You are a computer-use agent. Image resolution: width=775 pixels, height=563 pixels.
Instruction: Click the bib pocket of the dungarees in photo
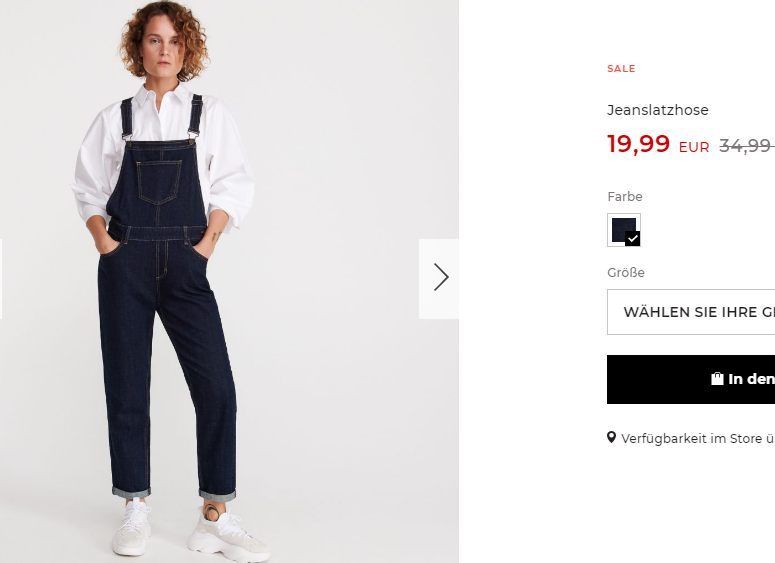159,180
